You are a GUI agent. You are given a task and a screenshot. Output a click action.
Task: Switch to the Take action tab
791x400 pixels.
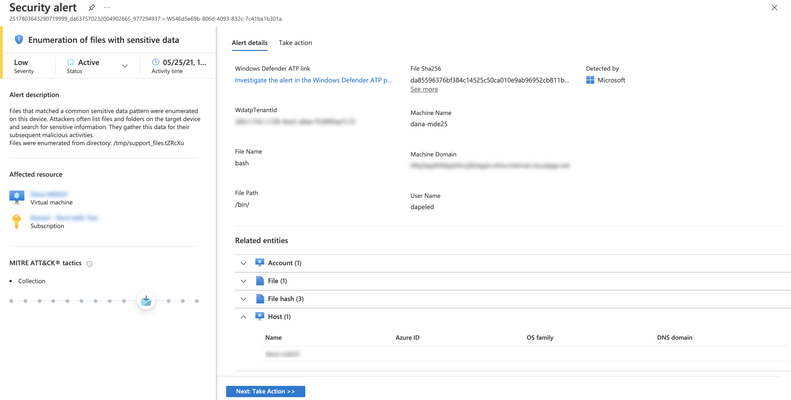point(296,43)
